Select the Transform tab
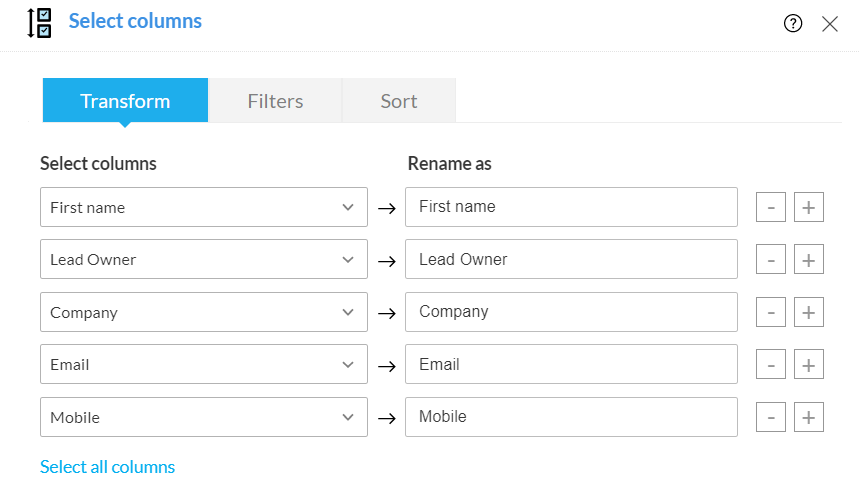The height and width of the screenshot is (497, 859). (125, 101)
